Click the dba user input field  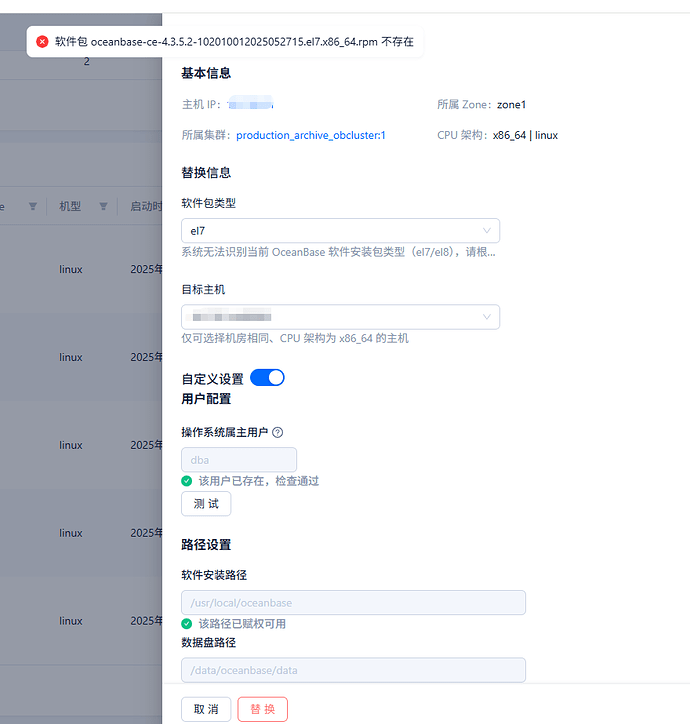click(239, 460)
